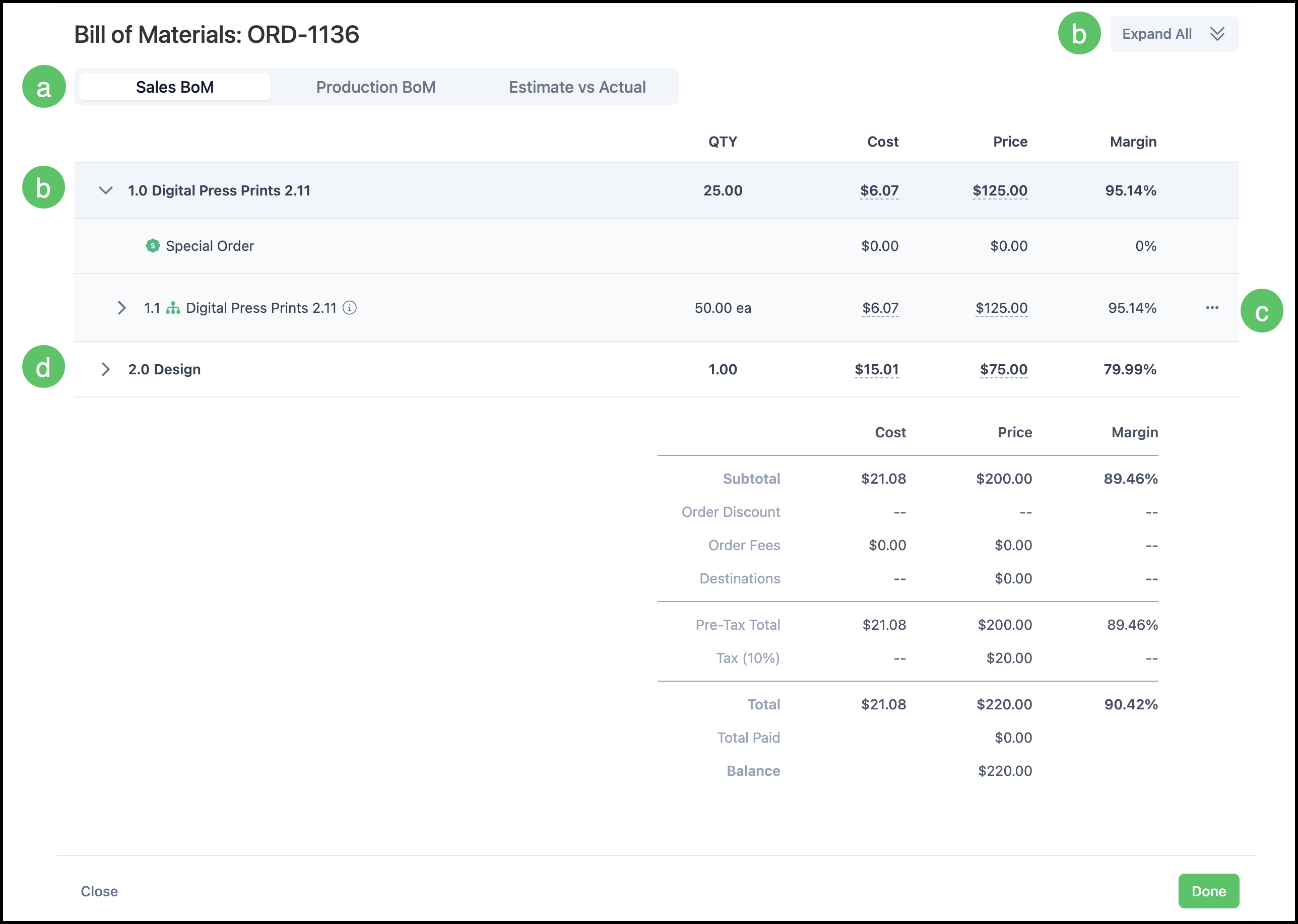The height and width of the screenshot is (924, 1298).
Task: Click the green hierarchy icon on row 1.1
Action: click(x=173, y=308)
